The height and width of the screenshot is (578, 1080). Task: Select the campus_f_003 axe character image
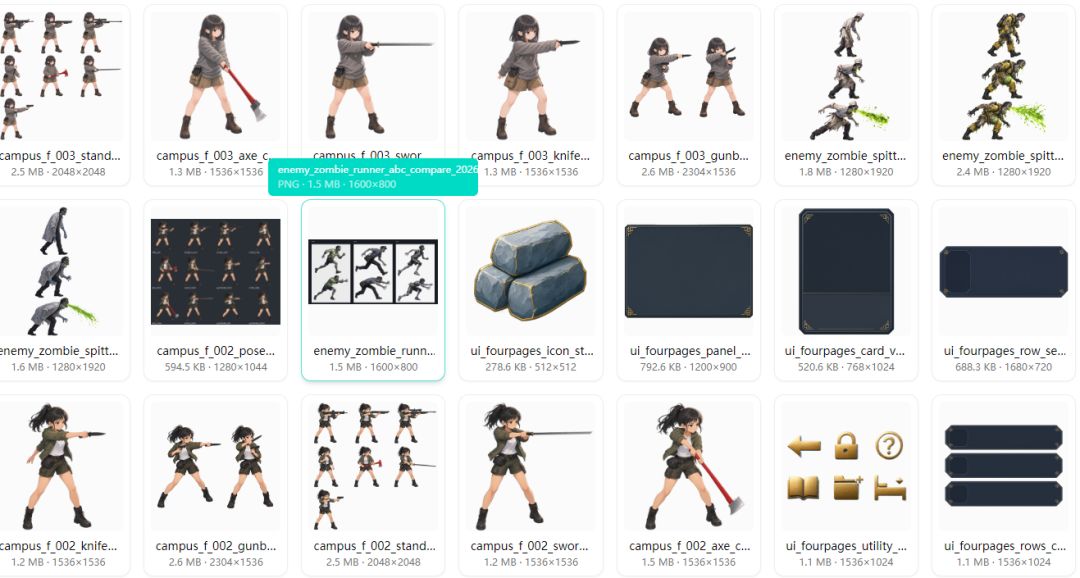[x=216, y=76]
